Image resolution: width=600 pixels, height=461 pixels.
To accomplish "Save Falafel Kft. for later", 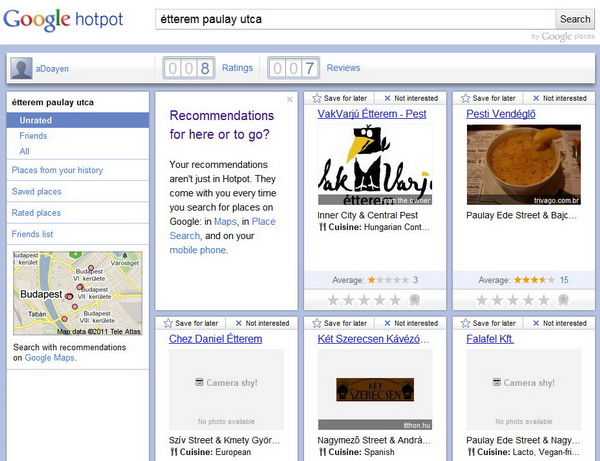I will [x=488, y=323].
